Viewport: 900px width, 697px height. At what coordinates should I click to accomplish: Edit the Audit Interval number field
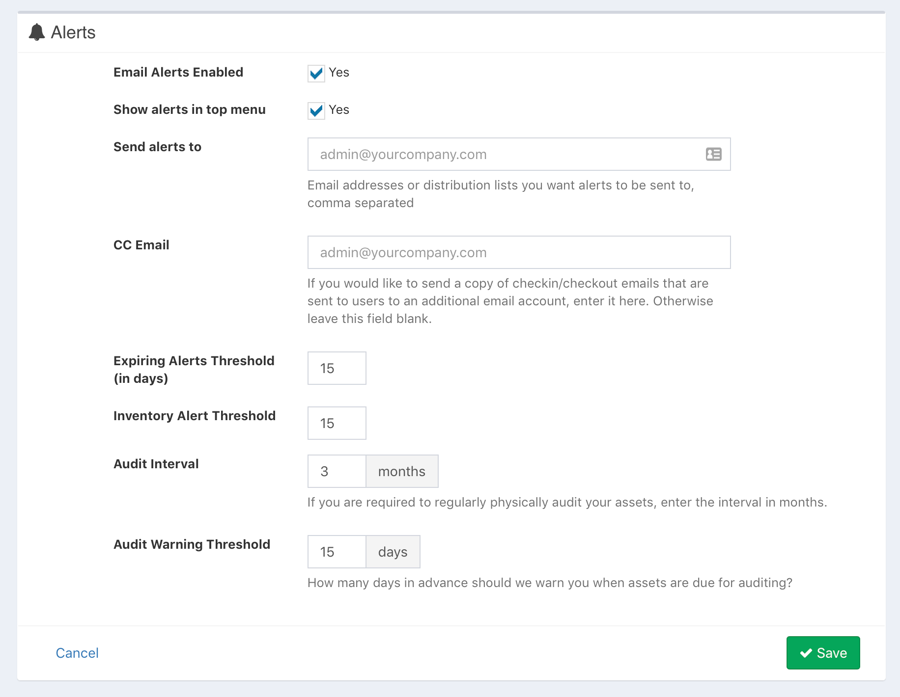(337, 471)
